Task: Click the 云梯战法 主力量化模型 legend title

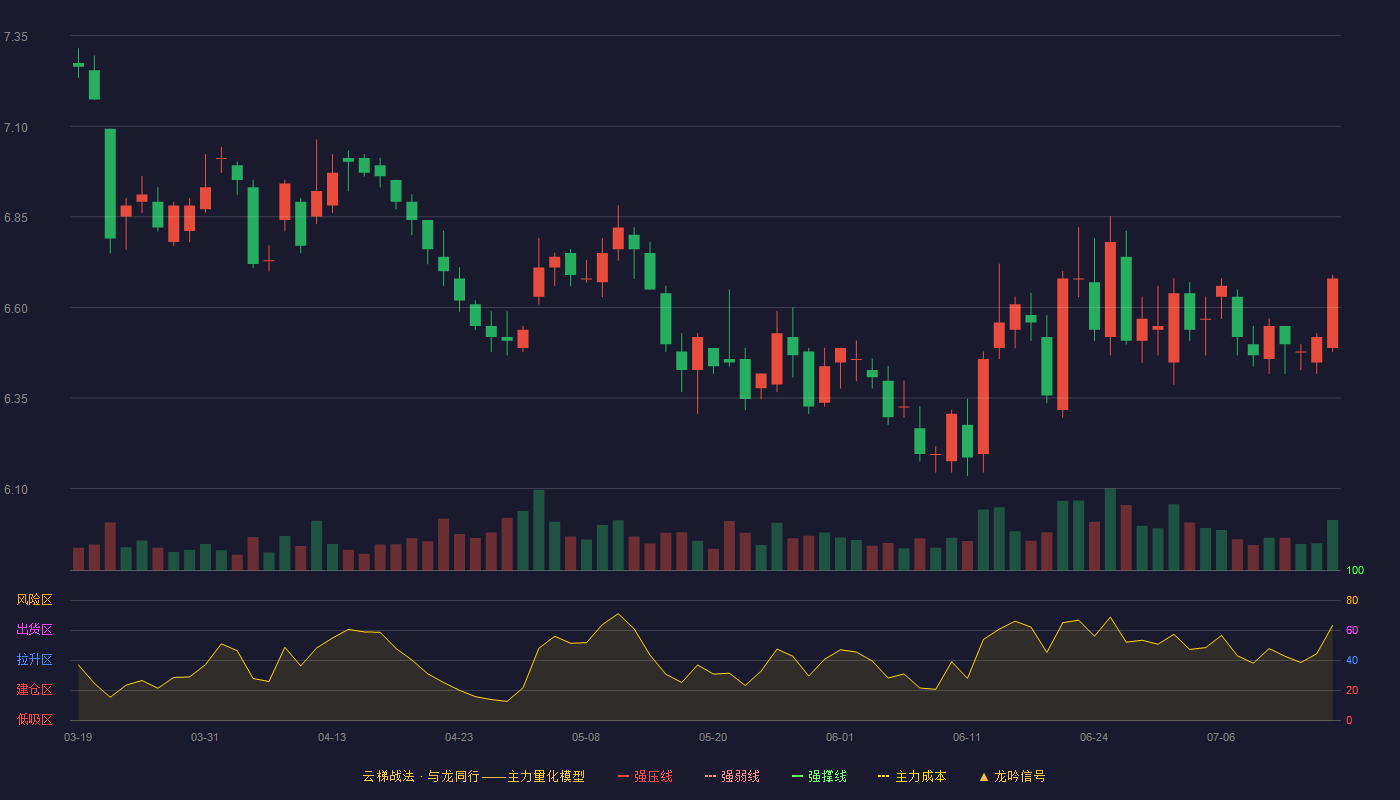Action: [x=473, y=776]
